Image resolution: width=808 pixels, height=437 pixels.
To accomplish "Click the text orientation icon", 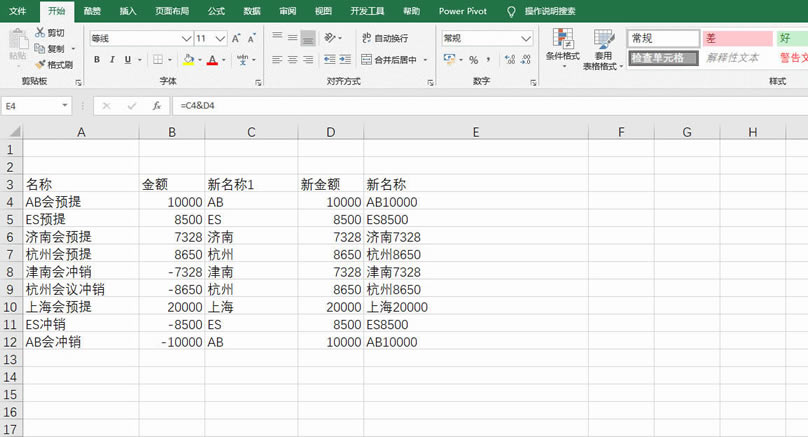I will [x=330, y=37].
